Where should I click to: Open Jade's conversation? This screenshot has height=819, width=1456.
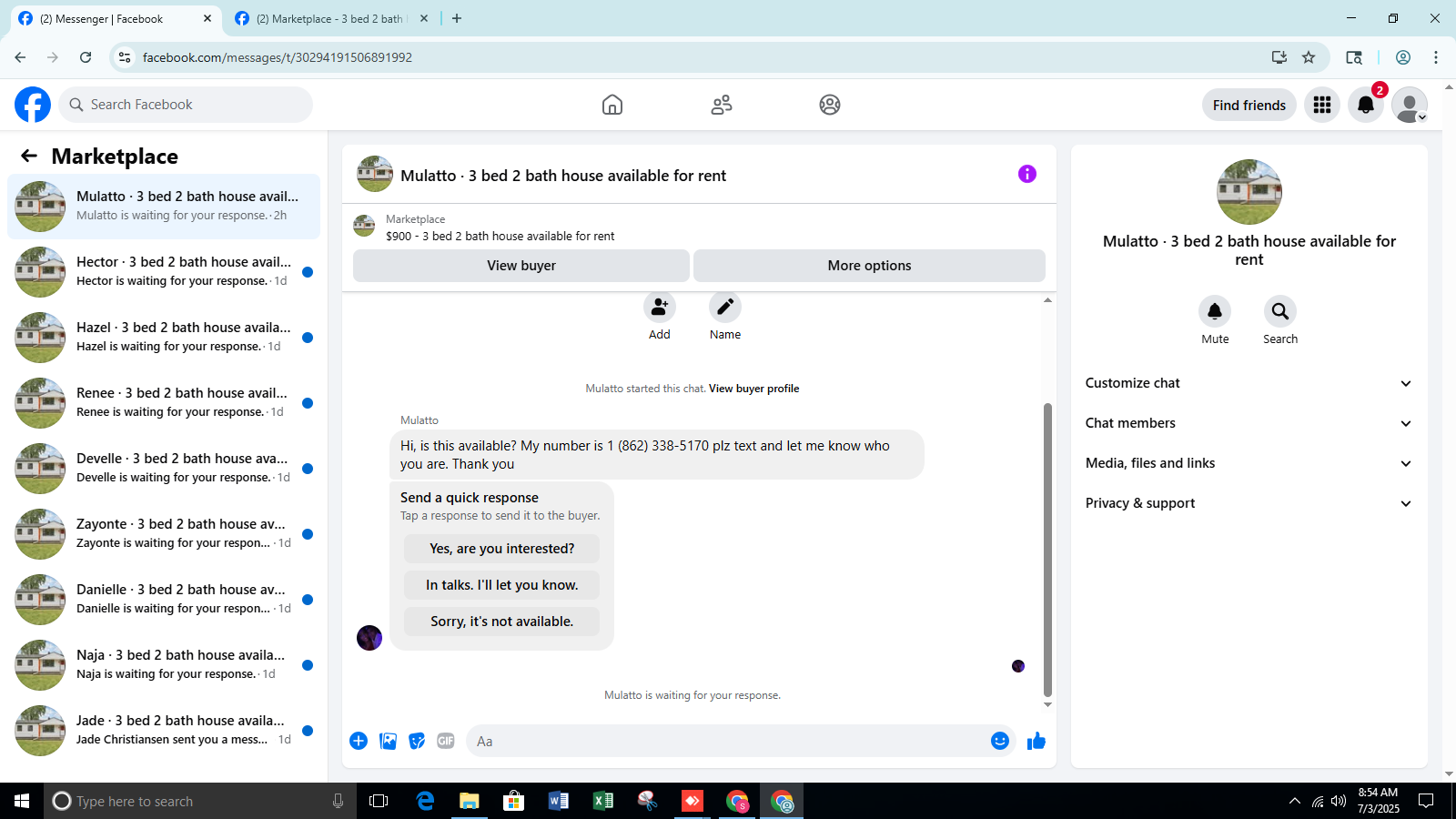pos(164,730)
